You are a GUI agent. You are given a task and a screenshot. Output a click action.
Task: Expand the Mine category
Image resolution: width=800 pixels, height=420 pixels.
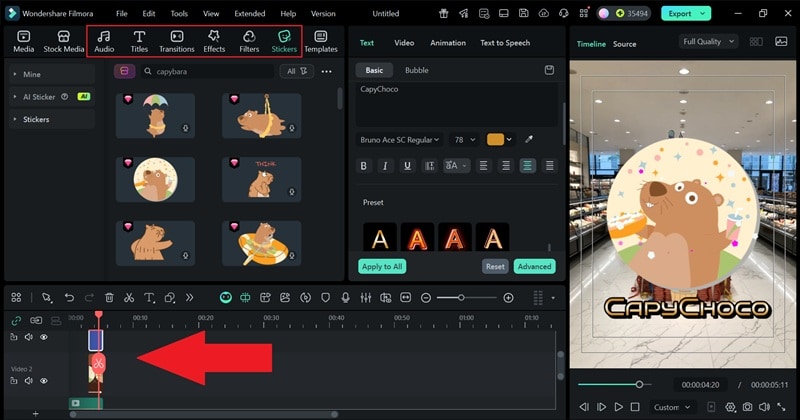[52, 74]
